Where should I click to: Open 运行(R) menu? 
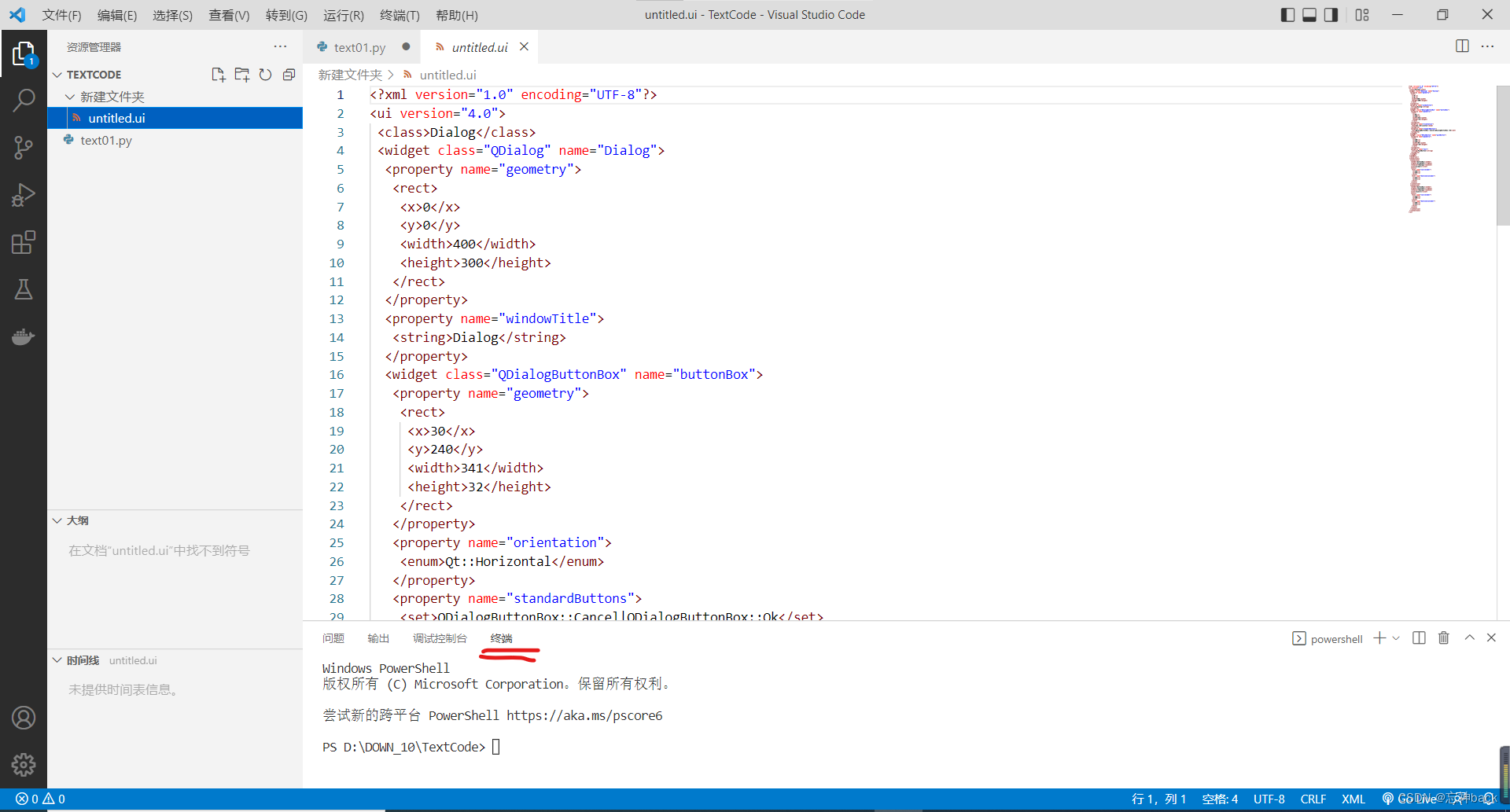point(344,15)
